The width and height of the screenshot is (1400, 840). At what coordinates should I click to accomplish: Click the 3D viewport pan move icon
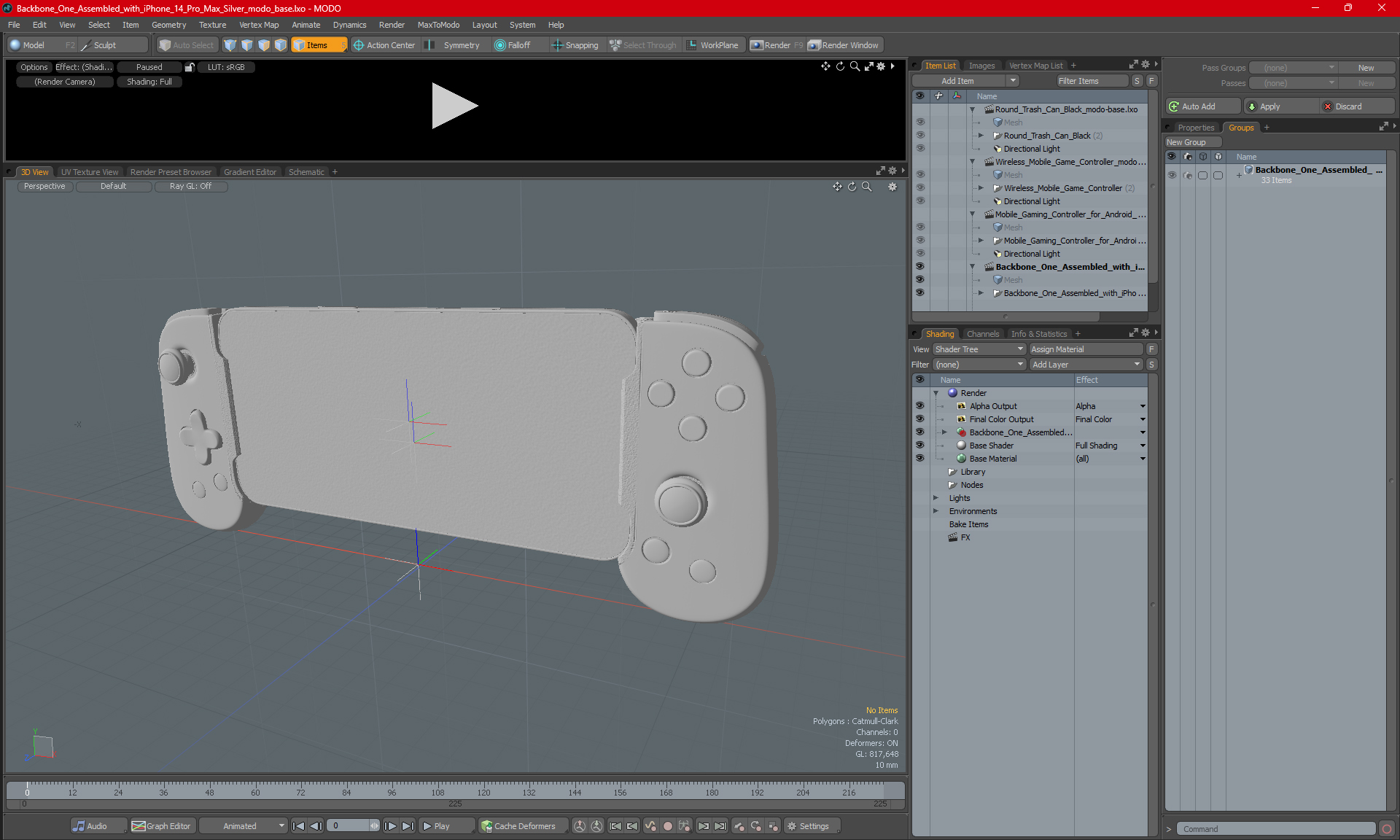tap(838, 187)
